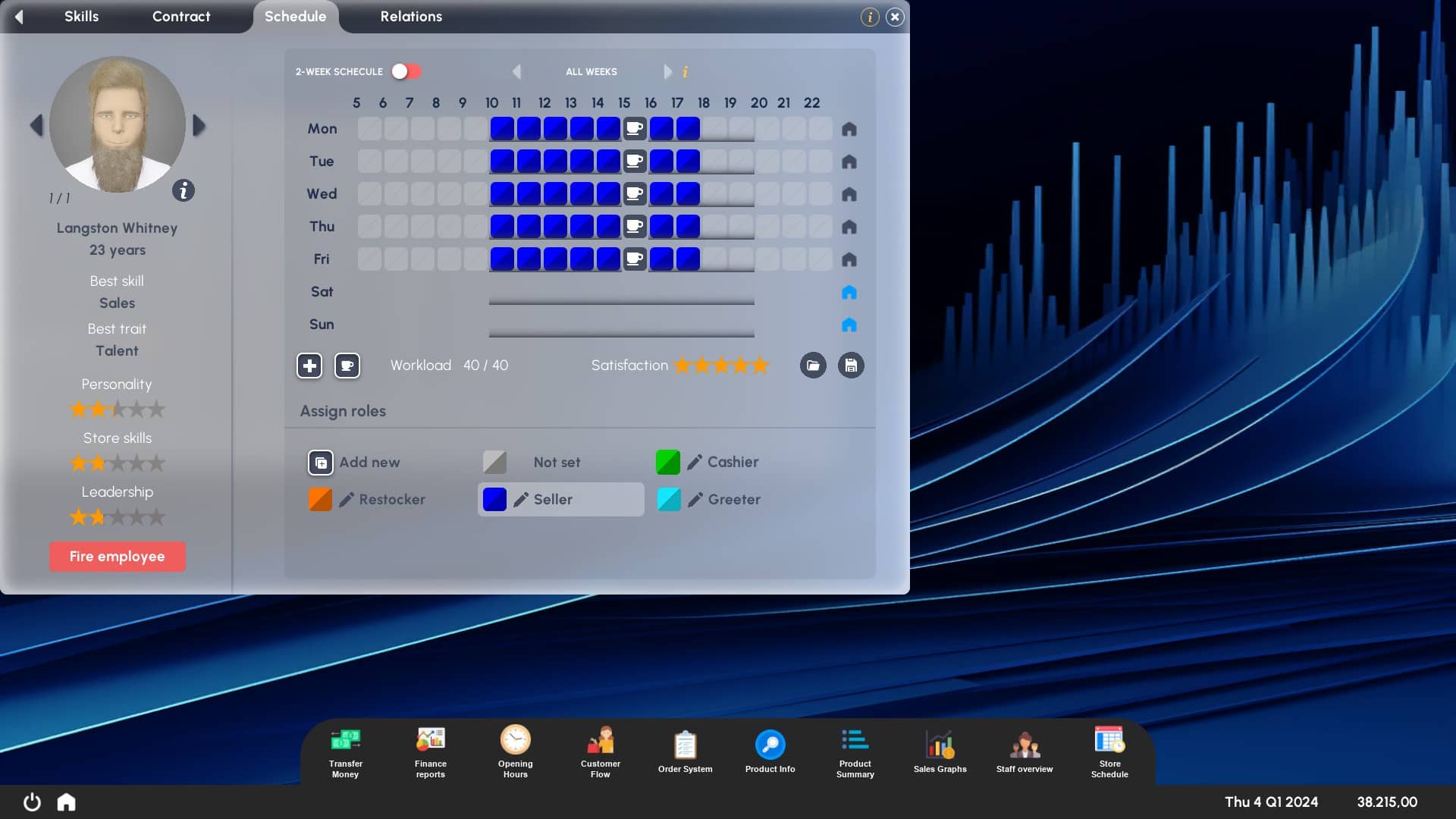Toggle the 2-week schedule switch

point(406,71)
